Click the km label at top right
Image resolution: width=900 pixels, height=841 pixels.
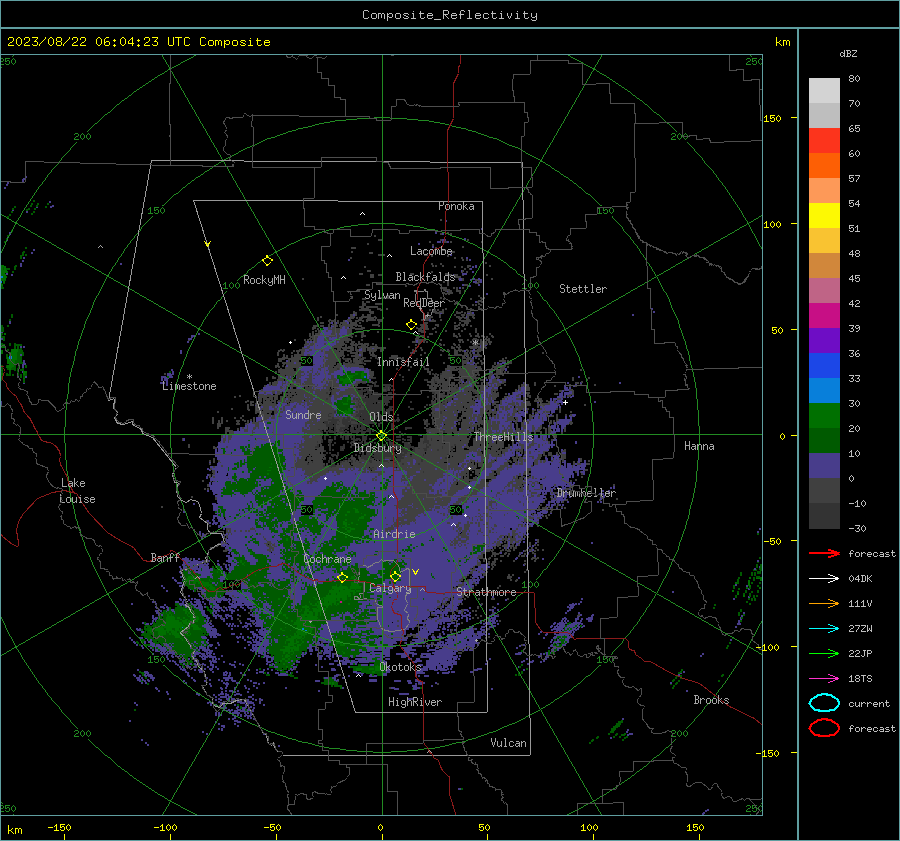coord(782,42)
